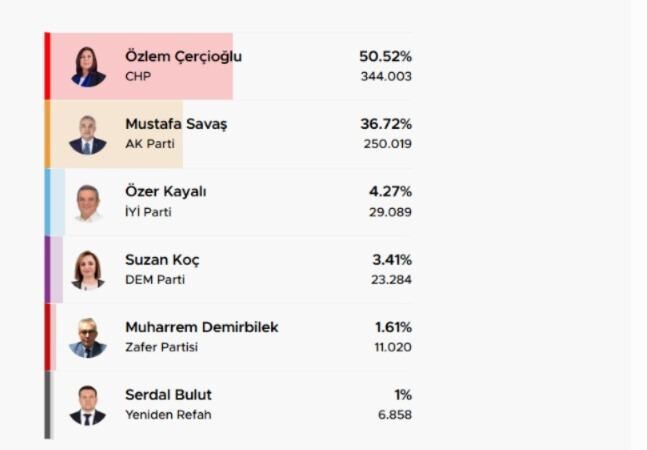Image resolution: width=647 pixels, height=450 pixels.
Task: Click the red CHP color bar
Action: point(47,66)
